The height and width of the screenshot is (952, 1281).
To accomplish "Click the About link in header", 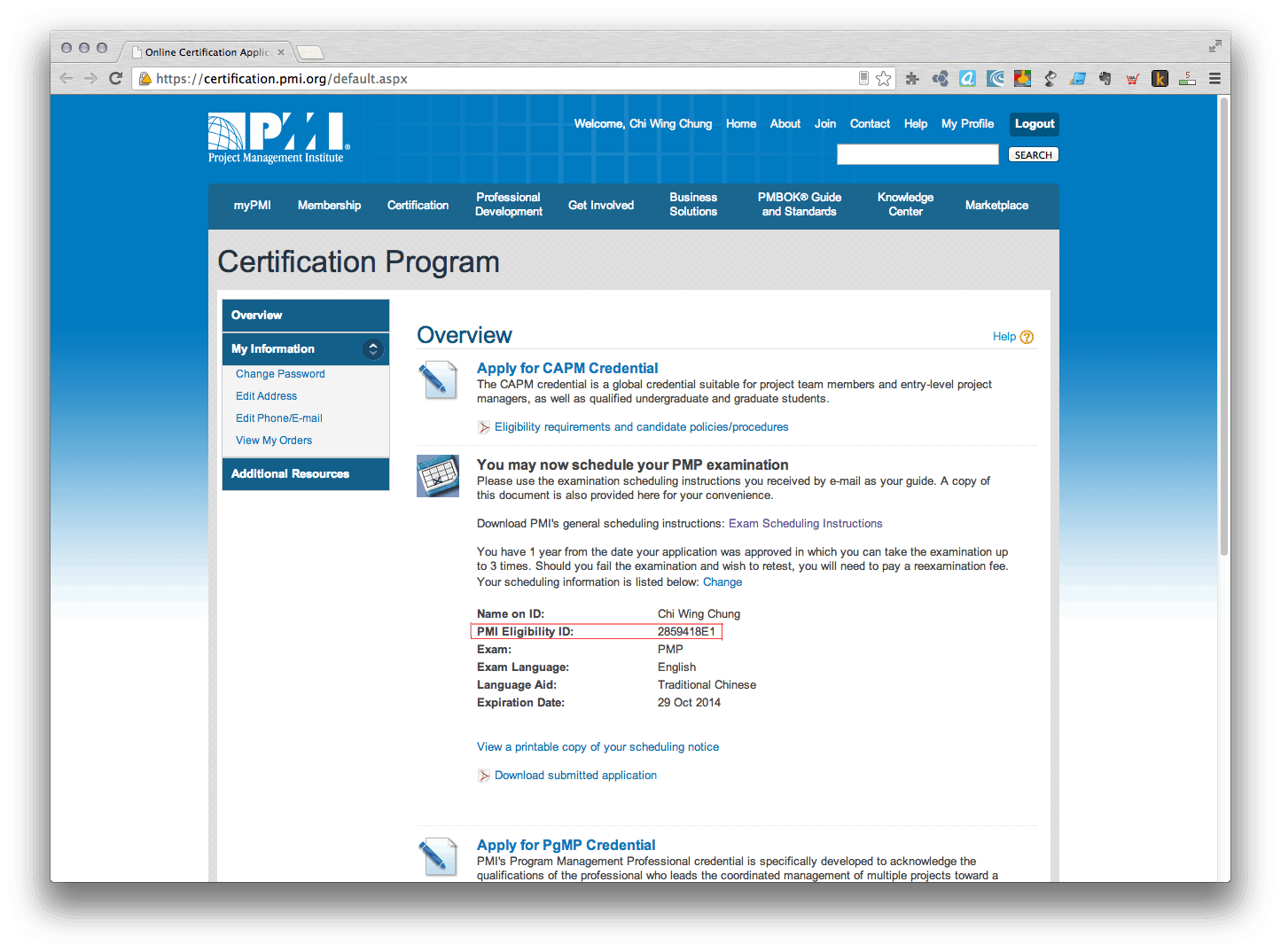I will [785, 124].
